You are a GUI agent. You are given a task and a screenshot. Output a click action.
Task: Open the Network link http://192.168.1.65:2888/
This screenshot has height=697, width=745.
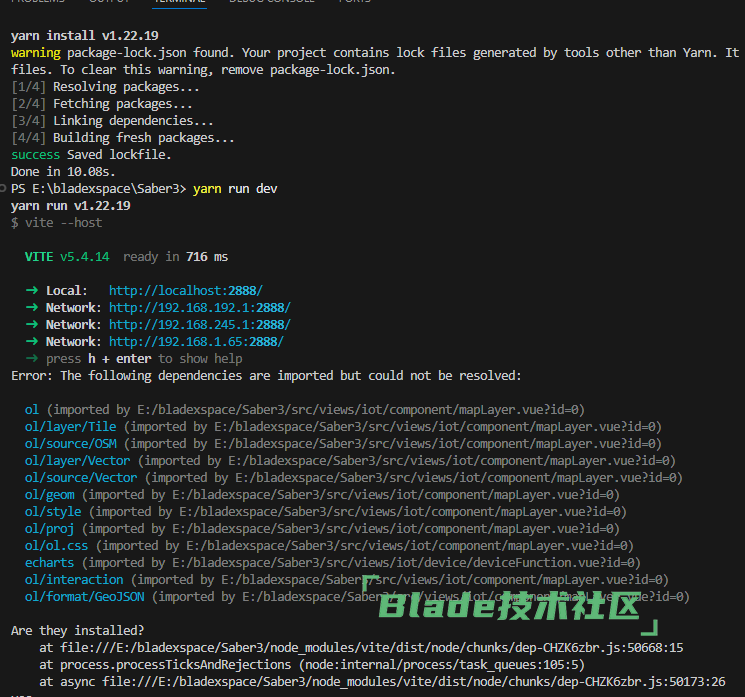[x=196, y=342]
